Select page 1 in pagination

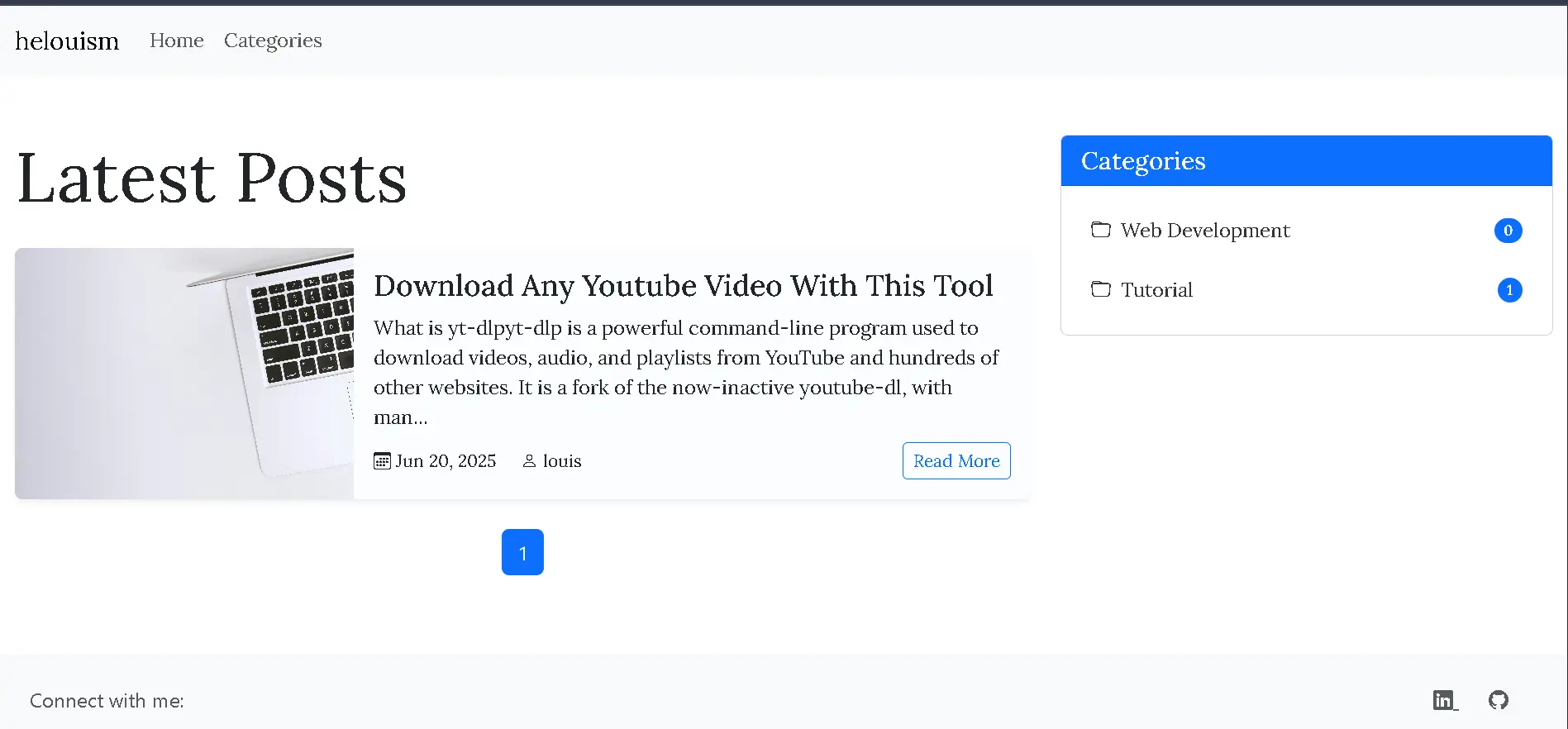(522, 552)
